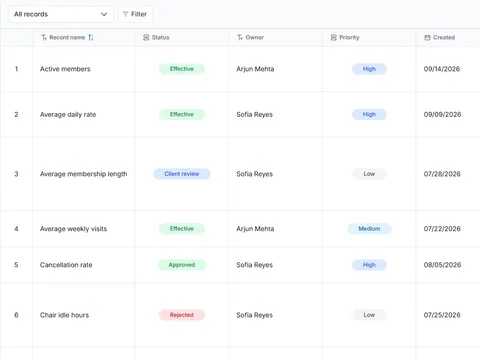
Task: Select row number 1
Action: [x=16, y=69]
